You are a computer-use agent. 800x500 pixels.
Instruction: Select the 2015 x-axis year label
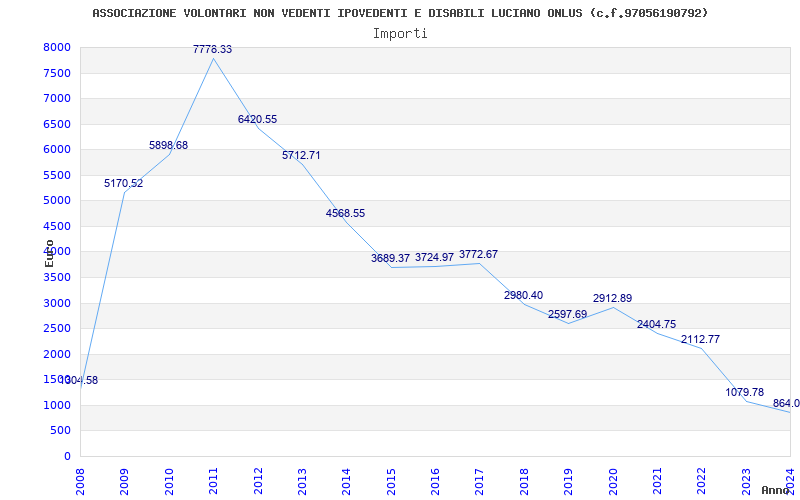(x=391, y=481)
